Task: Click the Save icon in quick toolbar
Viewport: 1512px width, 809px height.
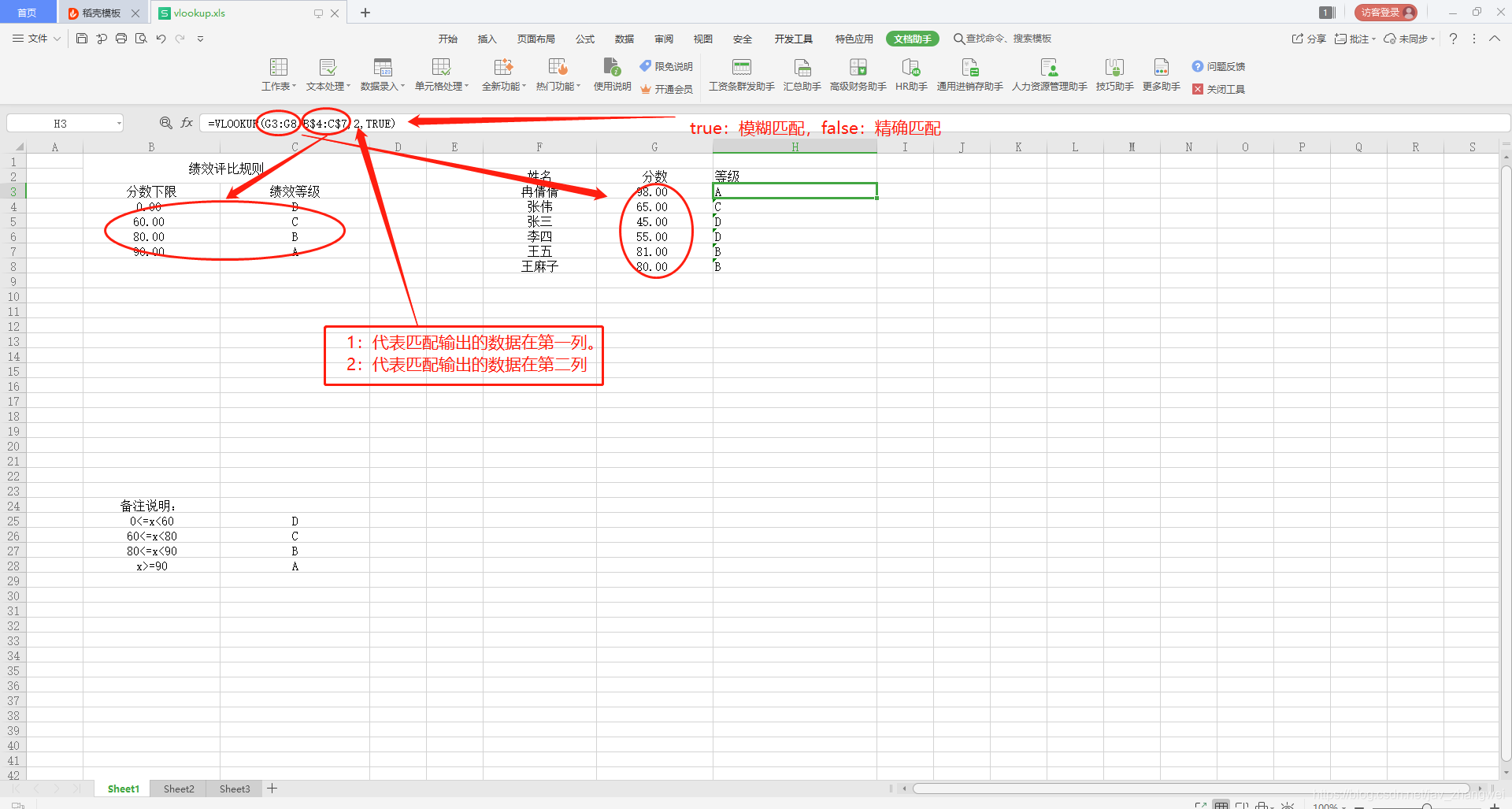Action: click(x=82, y=38)
